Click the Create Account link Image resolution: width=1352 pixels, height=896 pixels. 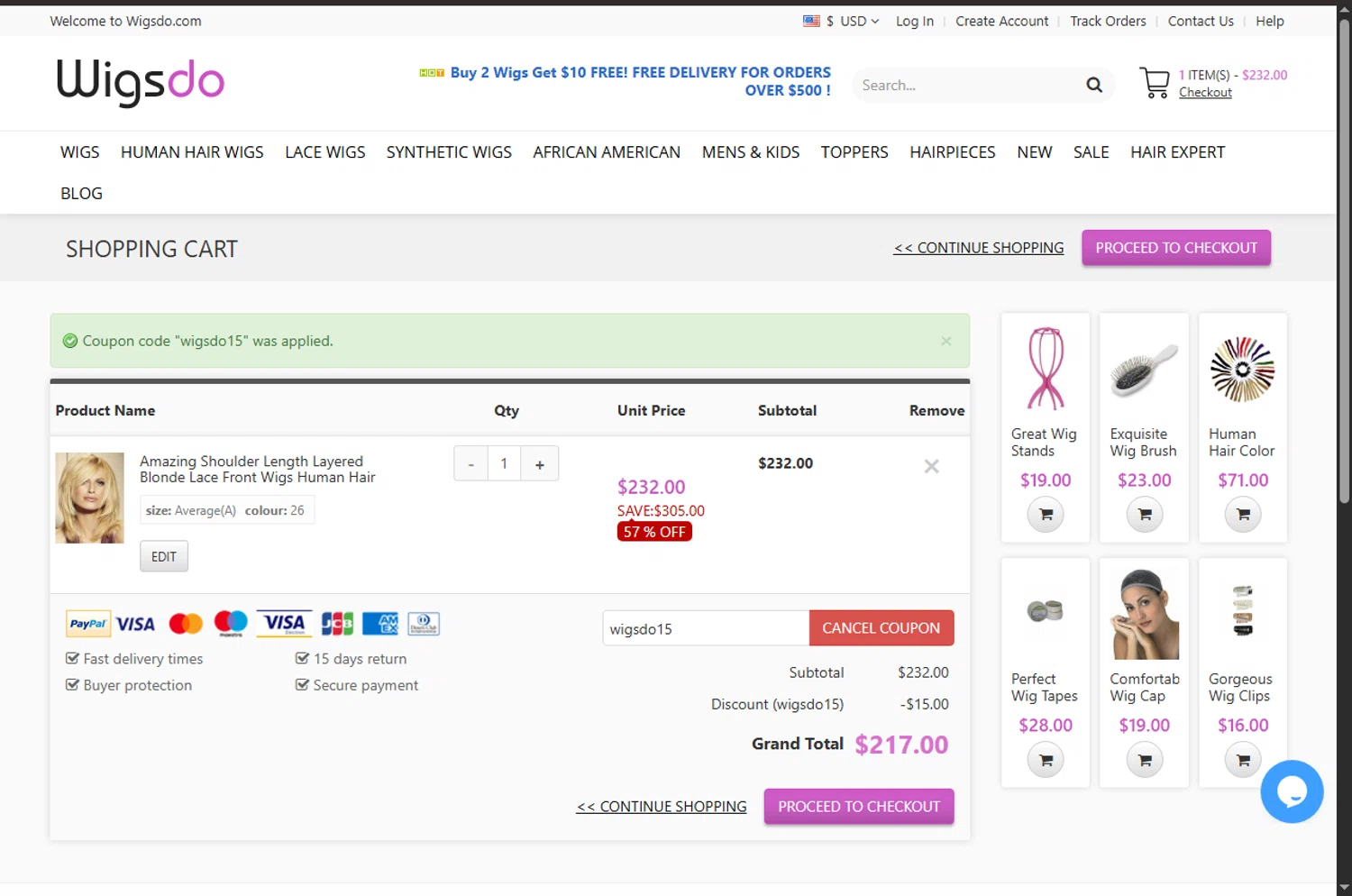click(1002, 21)
